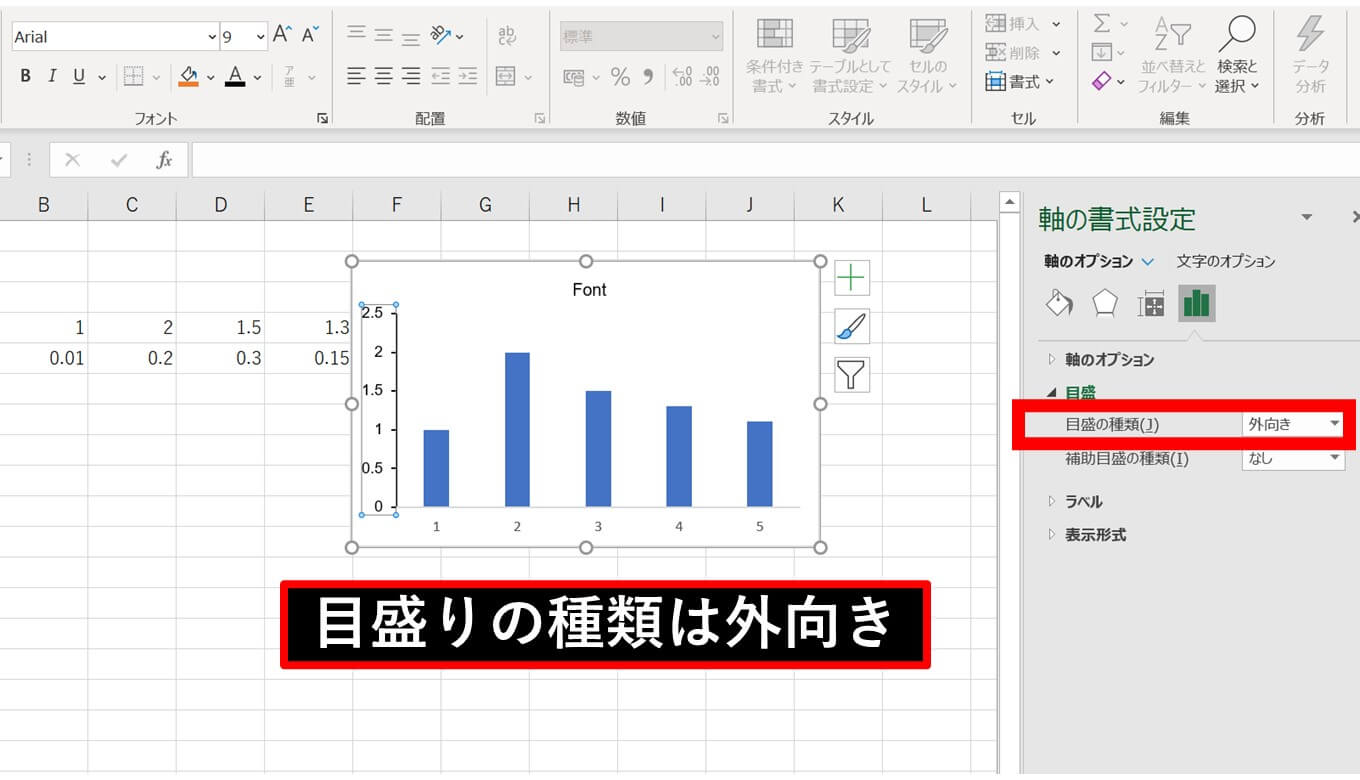Toggle bold formatting in ribbon
The image size is (1360, 780).
pos(26,76)
